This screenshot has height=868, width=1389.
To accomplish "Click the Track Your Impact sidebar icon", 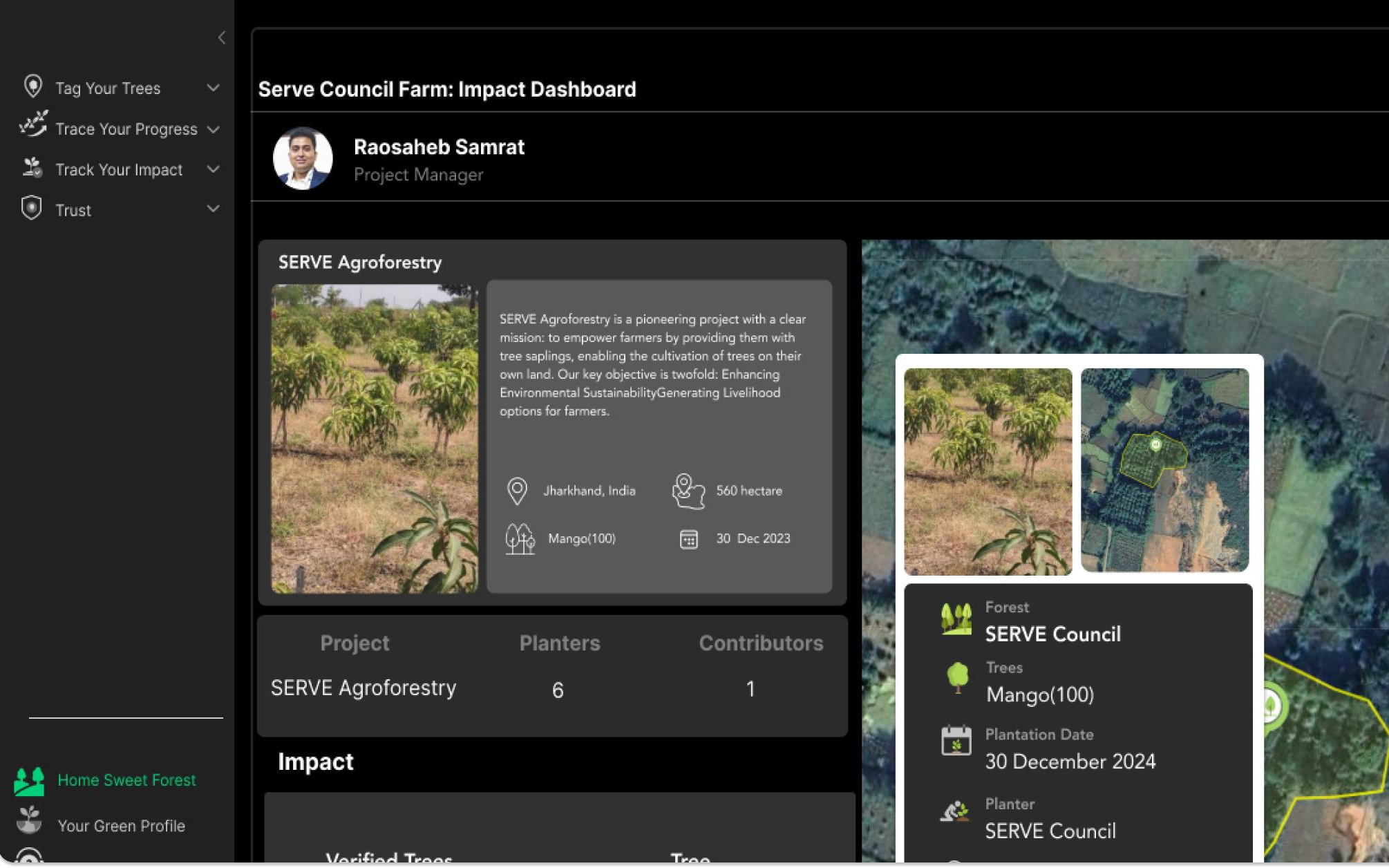I will coord(33,168).
